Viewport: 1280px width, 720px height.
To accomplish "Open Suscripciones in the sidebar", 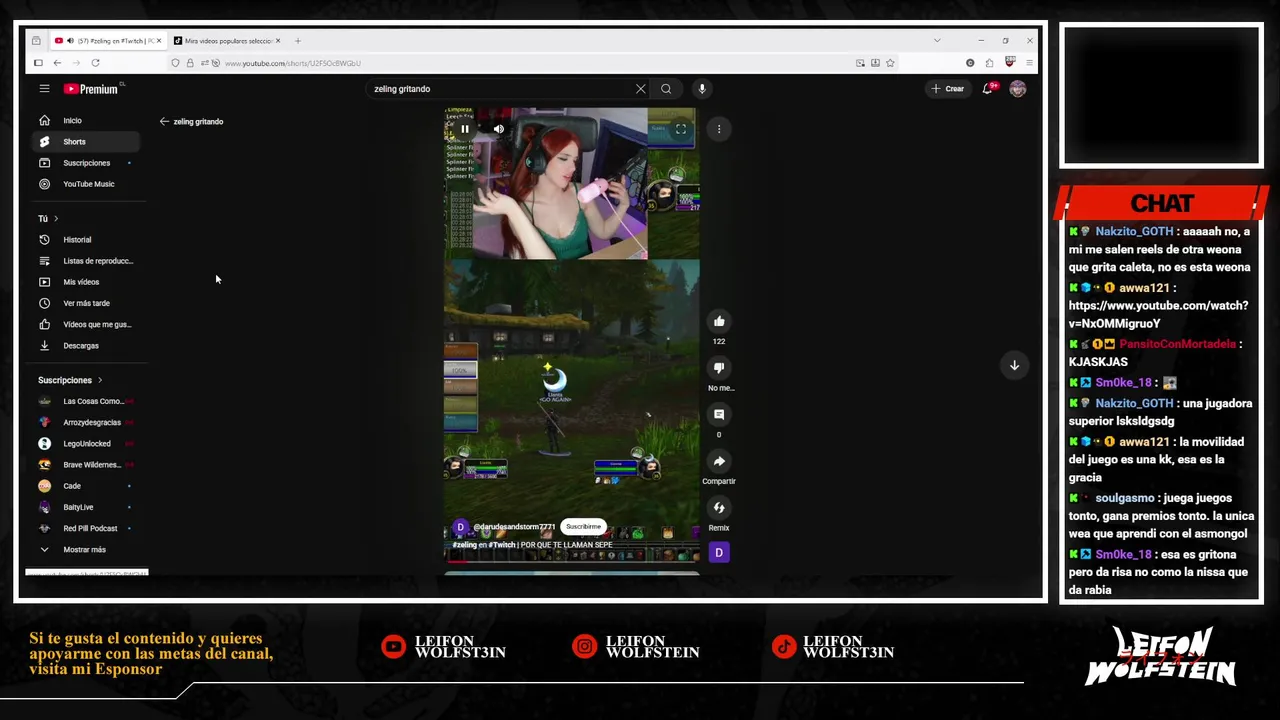I will [x=88, y=163].
